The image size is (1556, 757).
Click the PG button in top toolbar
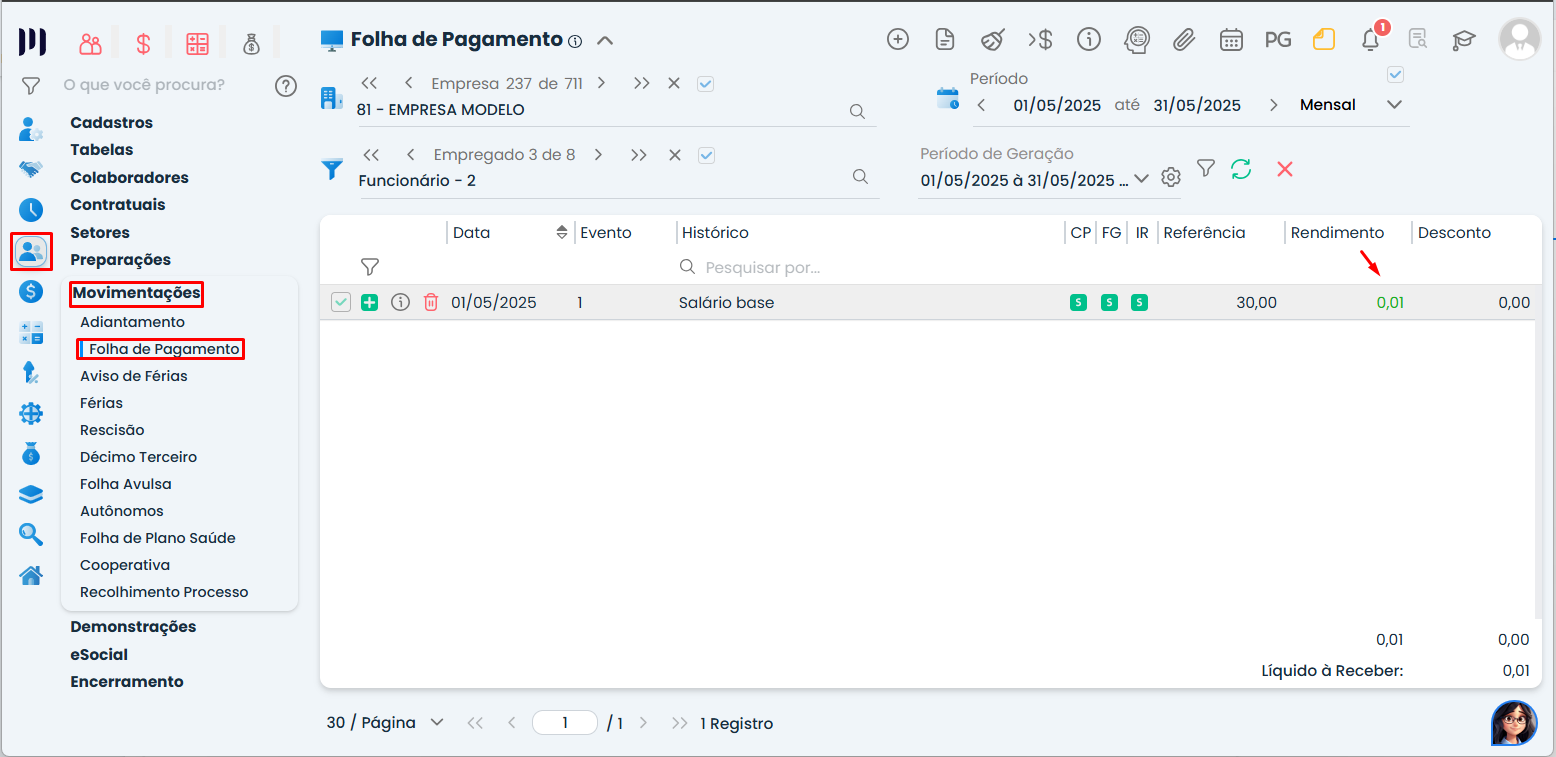1277,40
